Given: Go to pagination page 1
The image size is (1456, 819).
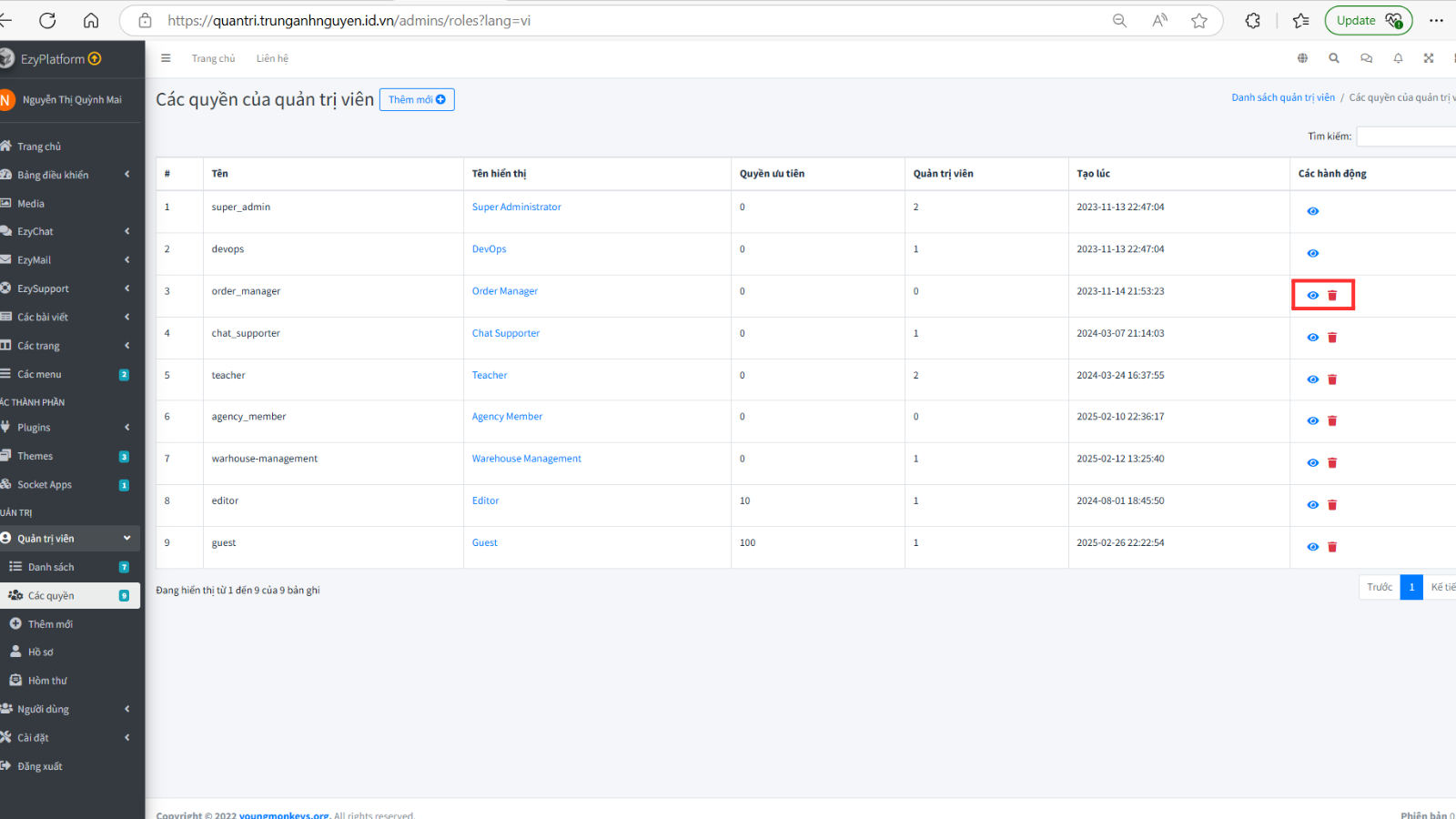Looking at the screenshot, I should (1411, 587).
